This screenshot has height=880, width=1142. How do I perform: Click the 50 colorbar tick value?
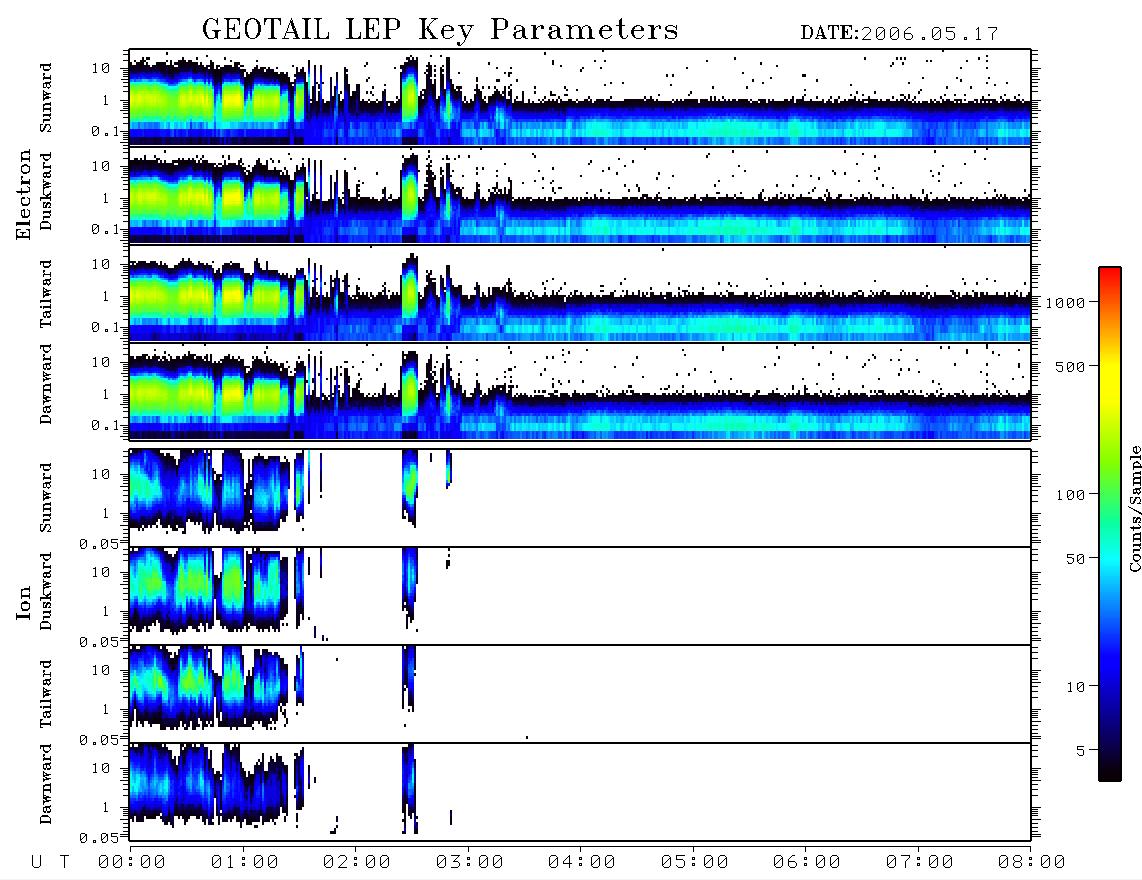coord(1075,559)
